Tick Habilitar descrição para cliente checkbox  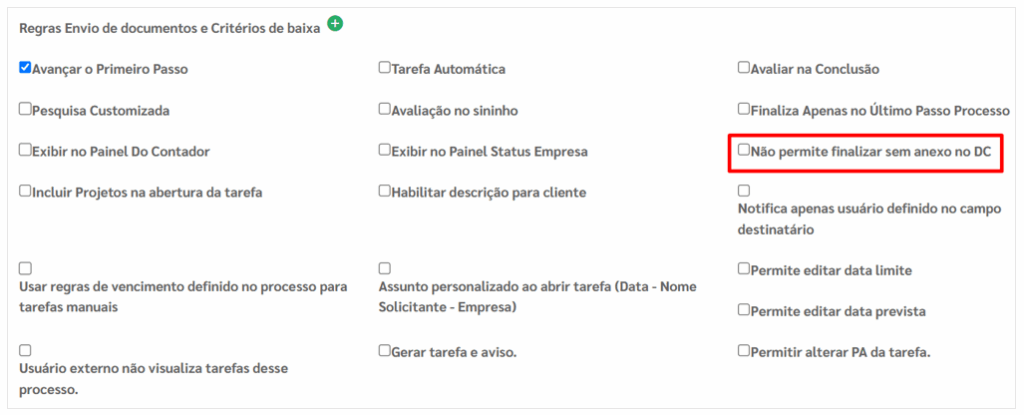coord(384,191)
